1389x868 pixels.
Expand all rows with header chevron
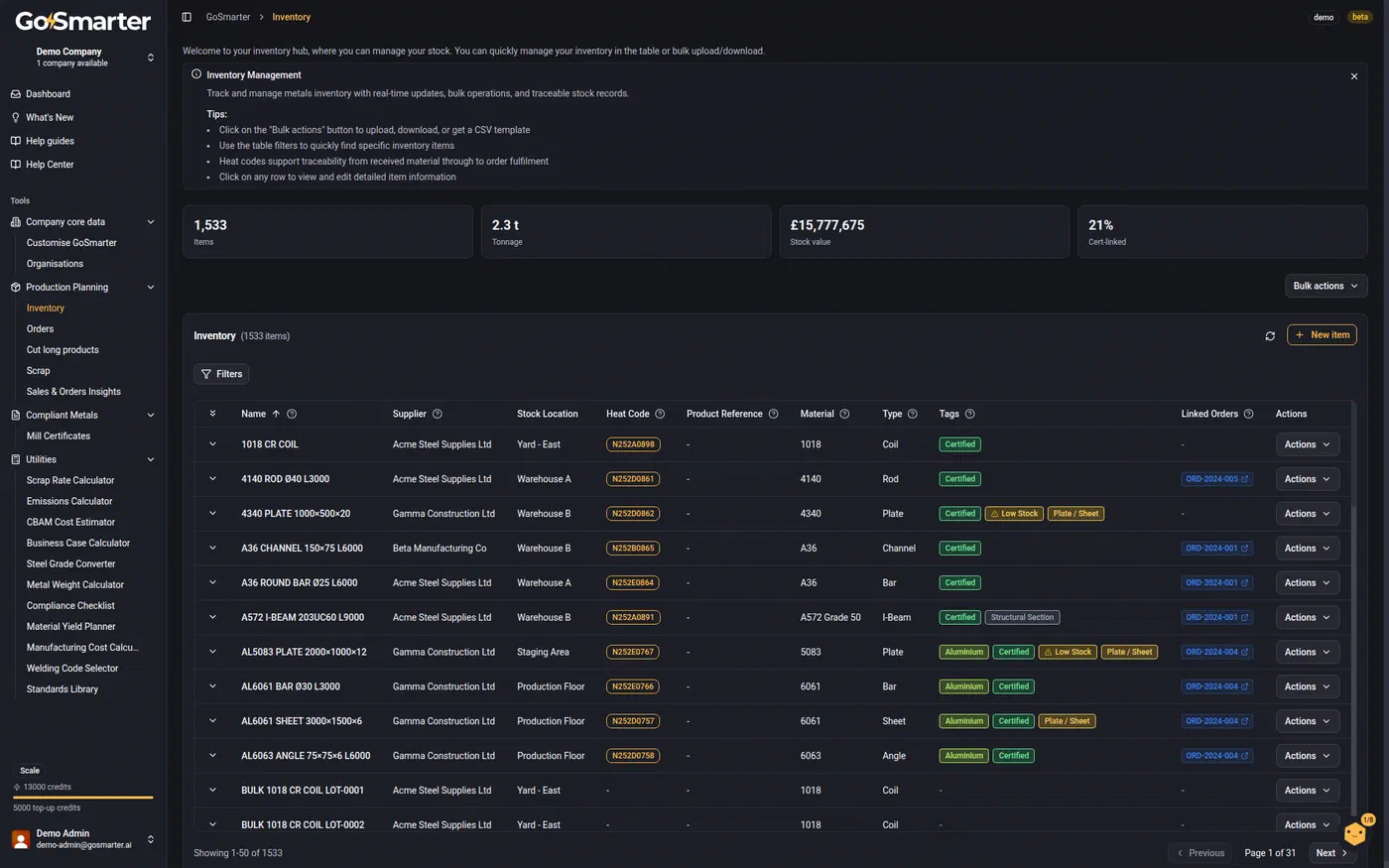pyautogui.click(x=212, y=414)
